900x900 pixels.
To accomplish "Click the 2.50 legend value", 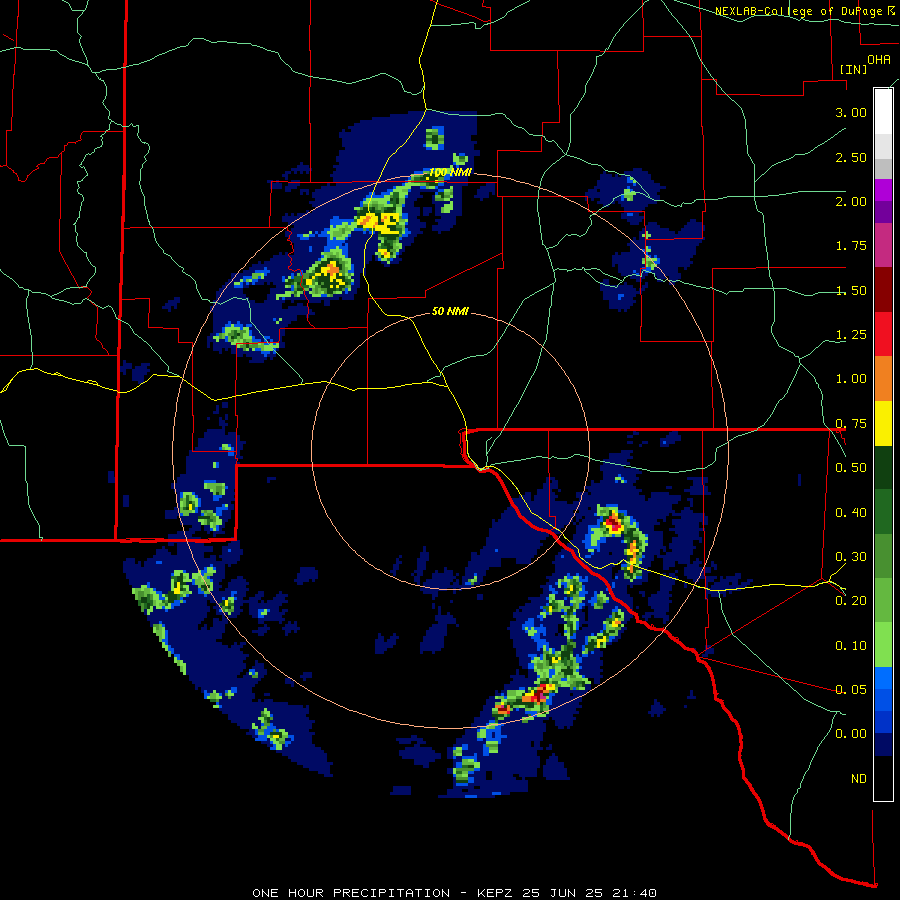I will 851,157.
